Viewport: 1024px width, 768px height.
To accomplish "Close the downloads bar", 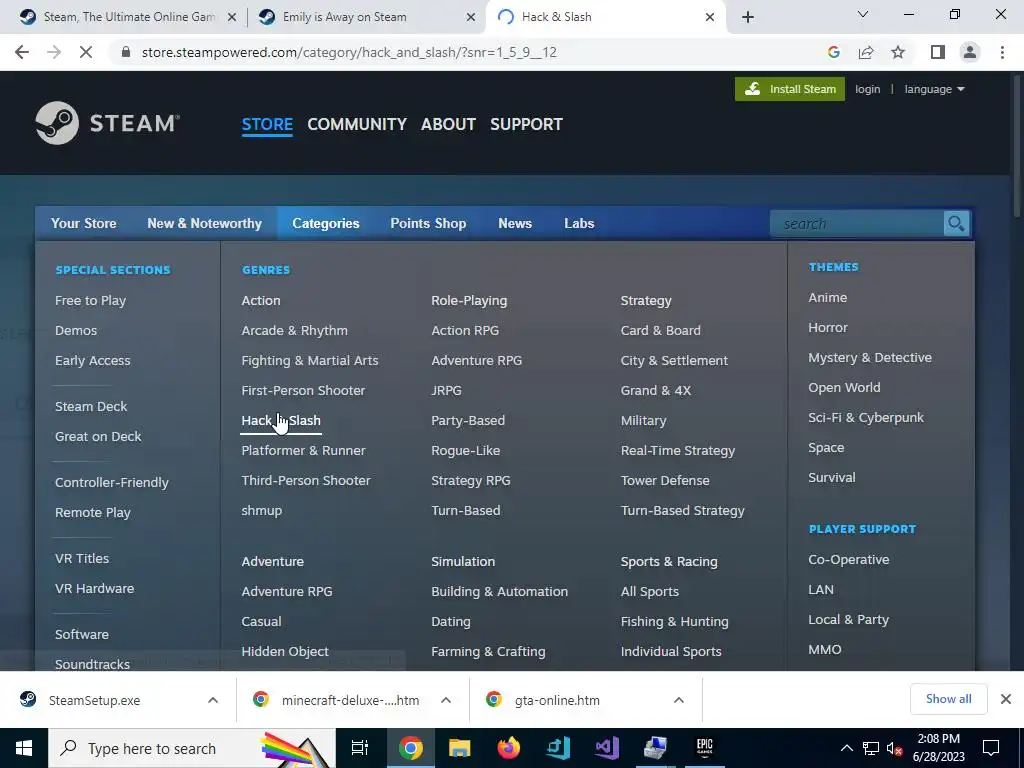I will click(1006, 699).
